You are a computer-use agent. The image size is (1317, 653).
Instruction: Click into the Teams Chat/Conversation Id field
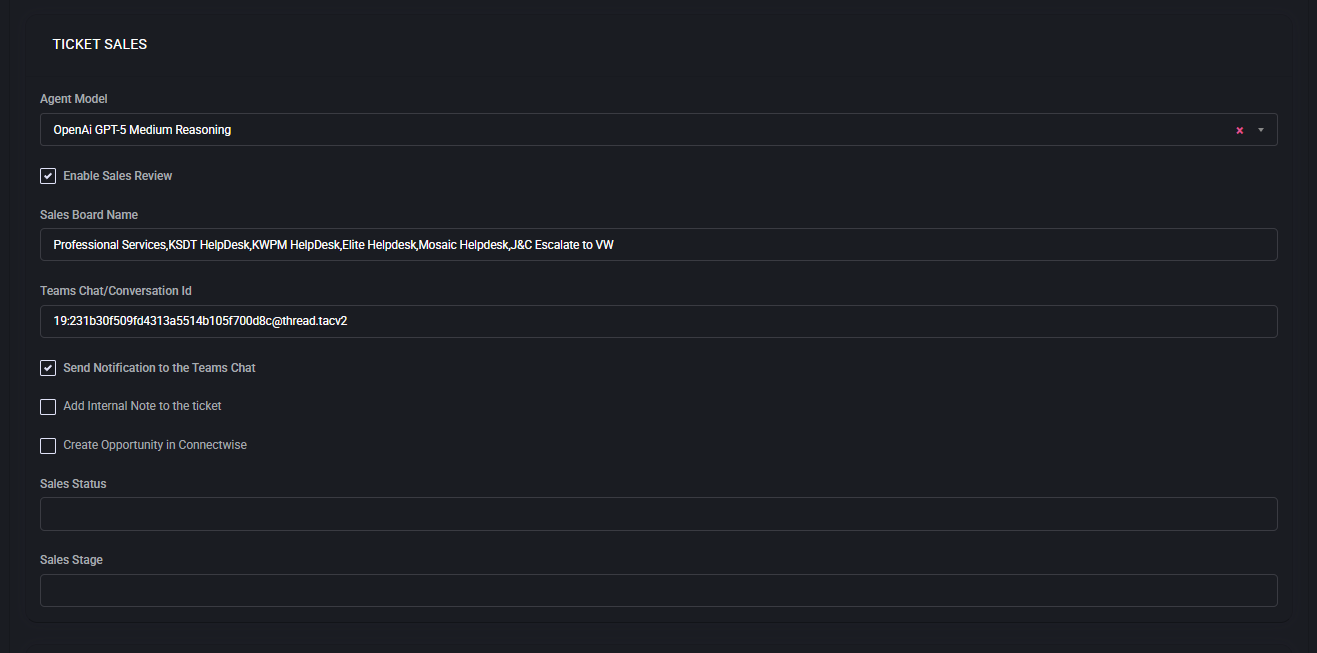(658, 321)
